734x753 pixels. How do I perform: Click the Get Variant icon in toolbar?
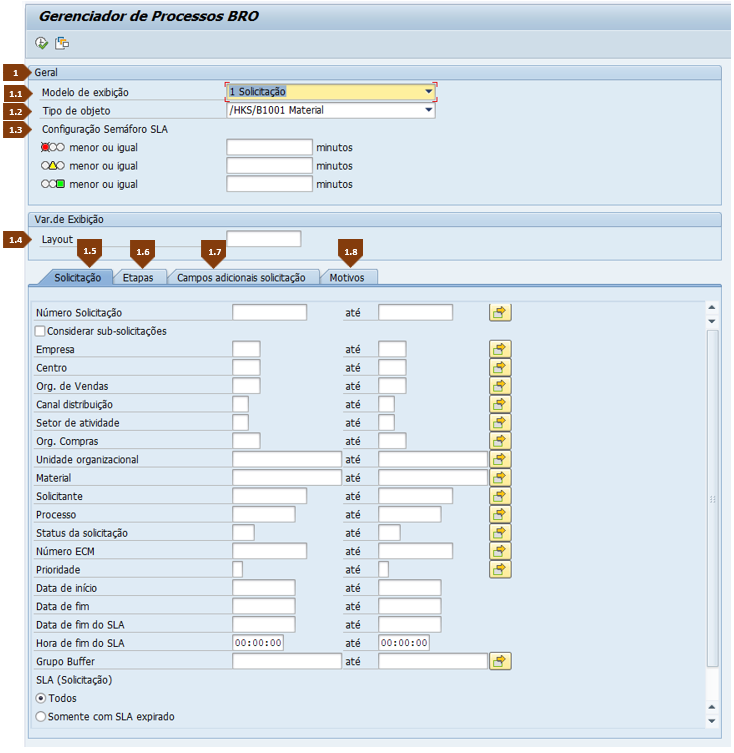62,43
